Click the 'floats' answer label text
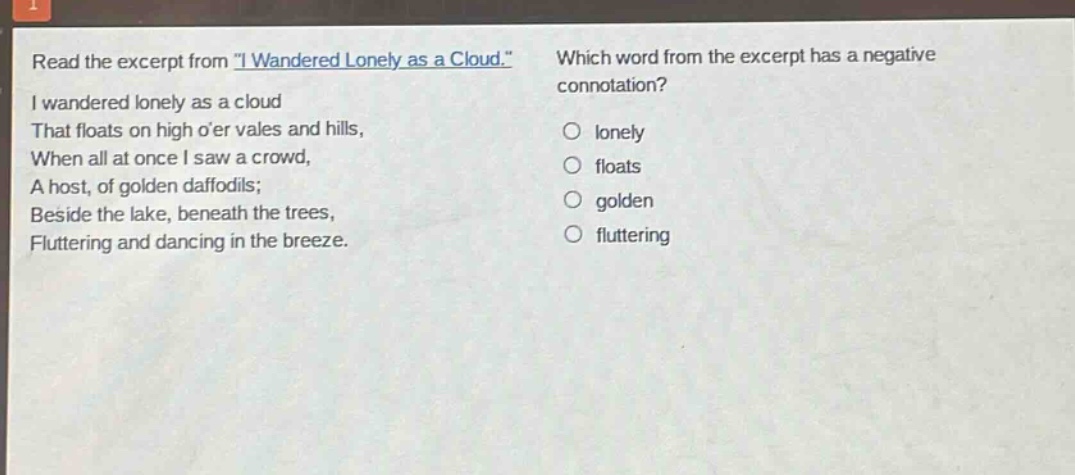Image resolution: width=1075 pixels, height=475 pixels. 618,167
